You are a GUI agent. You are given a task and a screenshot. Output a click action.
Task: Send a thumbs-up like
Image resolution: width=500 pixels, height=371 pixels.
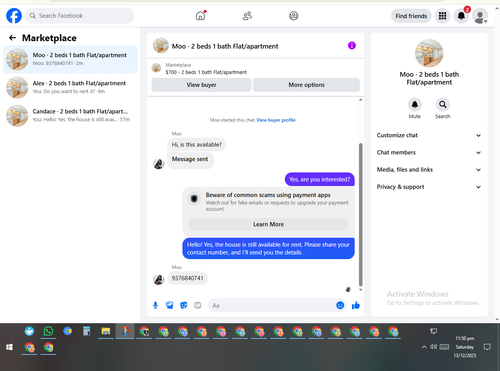pos(356,305)
